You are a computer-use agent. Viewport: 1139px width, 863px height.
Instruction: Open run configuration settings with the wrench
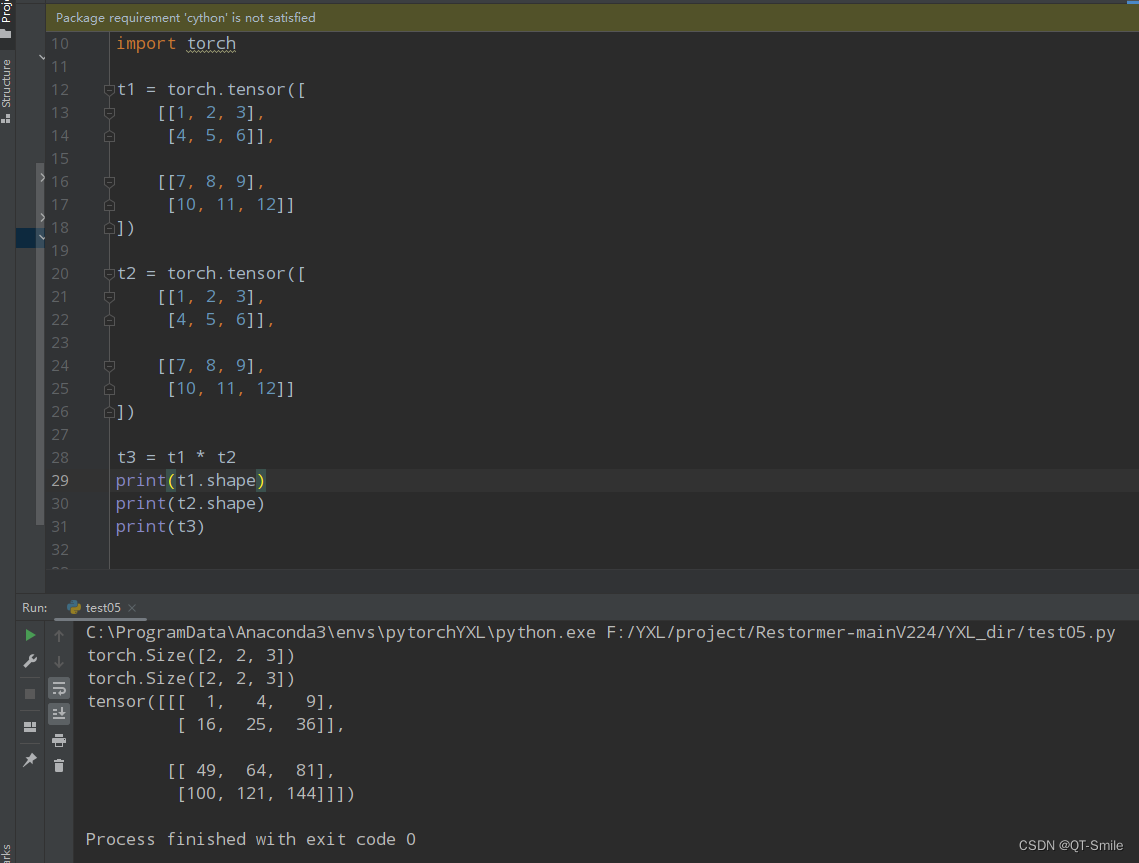pyautogui.click(x=30, y=661)
